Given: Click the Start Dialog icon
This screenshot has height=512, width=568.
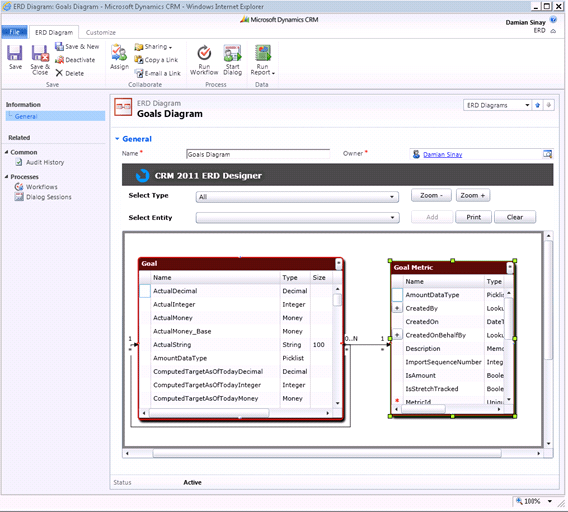Looking at the screenshot, I should click(232, 60).
